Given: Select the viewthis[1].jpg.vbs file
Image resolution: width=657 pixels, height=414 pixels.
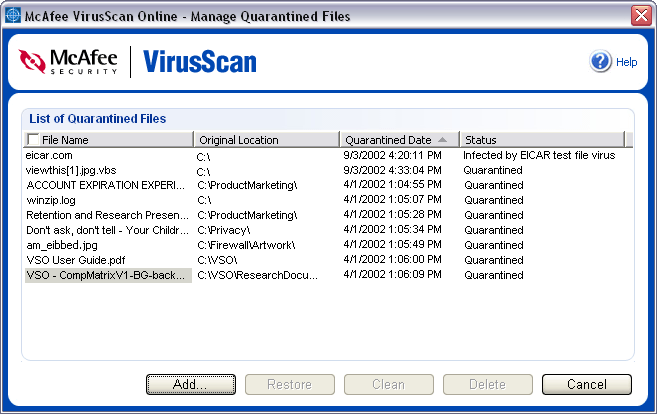Looking at the screenshot, I should [71, 171].
